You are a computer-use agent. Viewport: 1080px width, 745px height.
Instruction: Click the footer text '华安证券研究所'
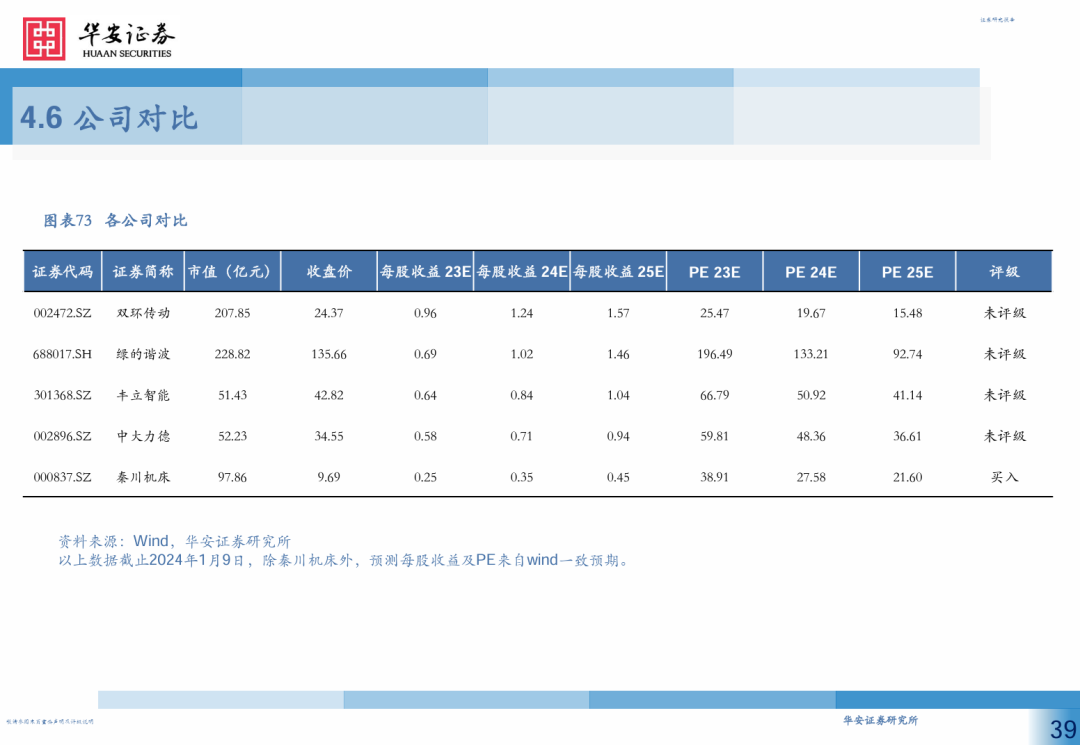point(880,720)
